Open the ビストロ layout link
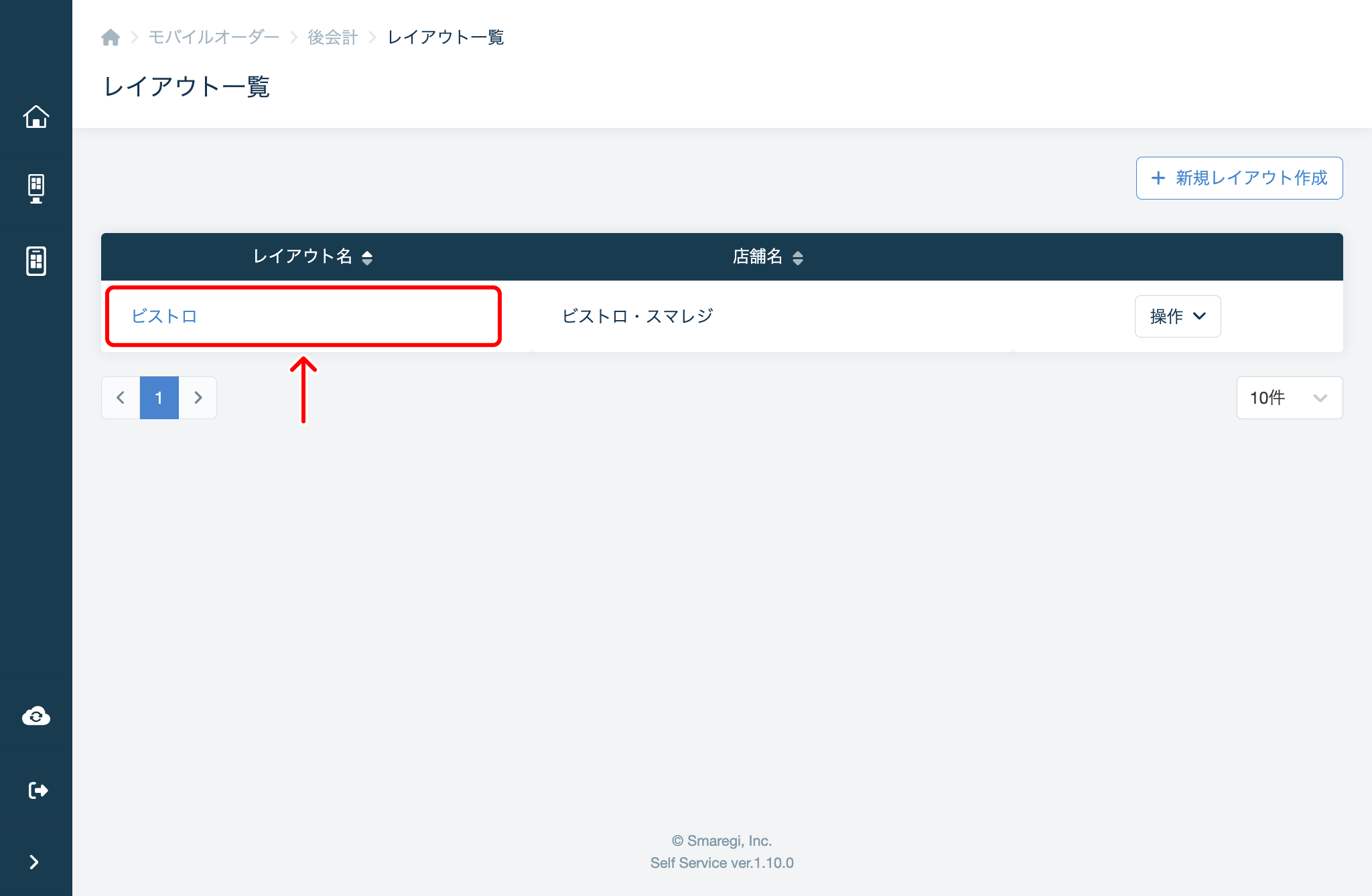The width and height of the screenshot is (1372, 896). pos(165,316)
